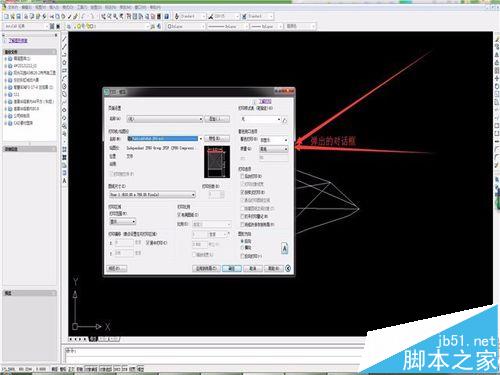
Task: Click the 取消 Cancel button
Action: point(253,268)
